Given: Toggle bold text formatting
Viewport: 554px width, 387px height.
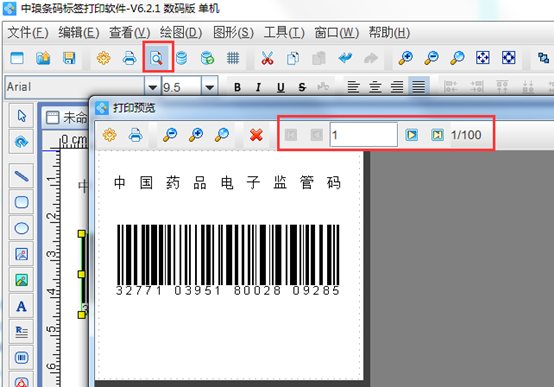Looking at the screenshot, I should click(237, 87).
